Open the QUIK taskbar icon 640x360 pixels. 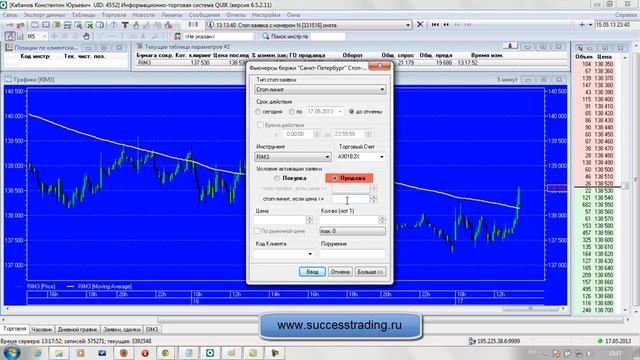click(210, 353)
